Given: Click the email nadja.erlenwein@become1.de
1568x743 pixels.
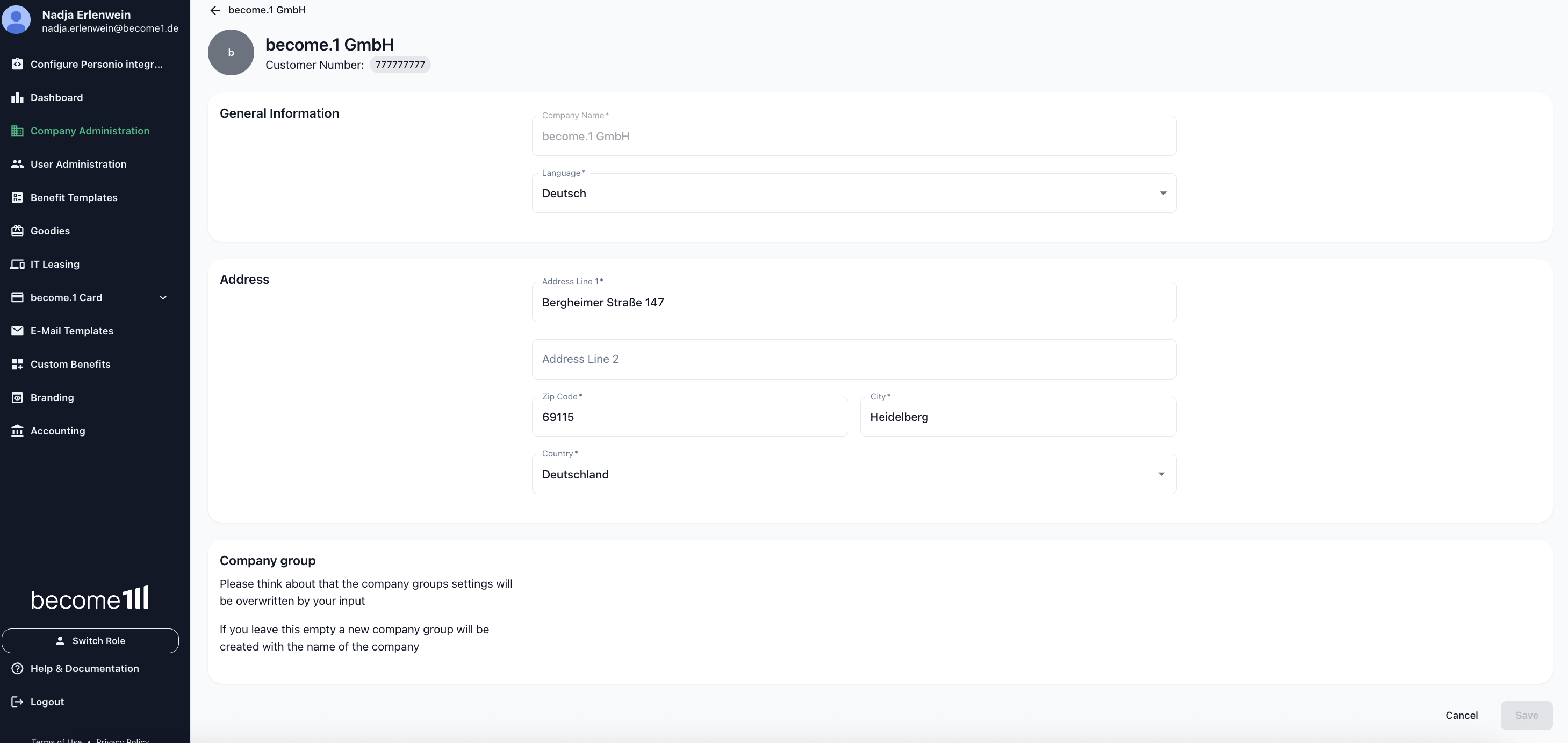Looking at the screenshot, I should 110,28.
